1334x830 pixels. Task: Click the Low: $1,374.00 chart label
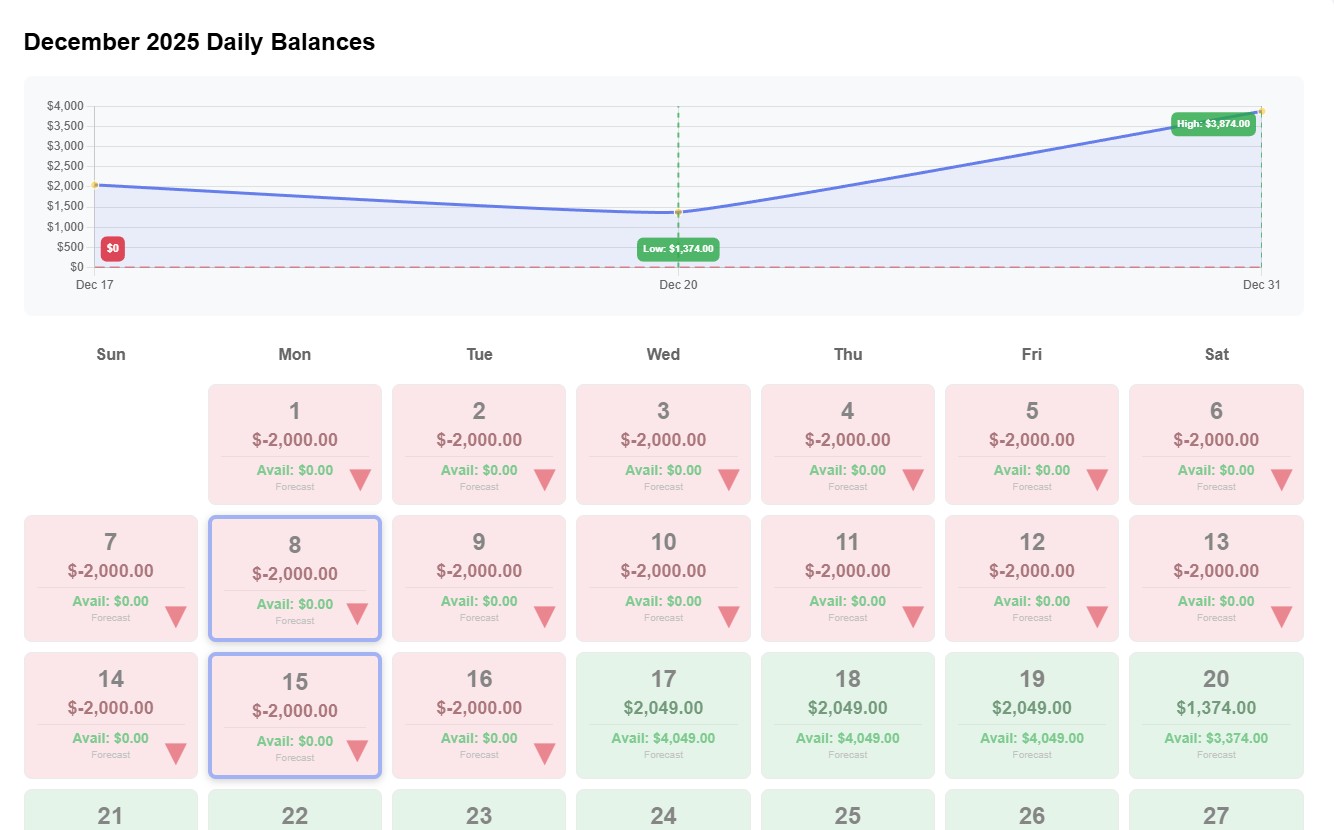point(678,249)
